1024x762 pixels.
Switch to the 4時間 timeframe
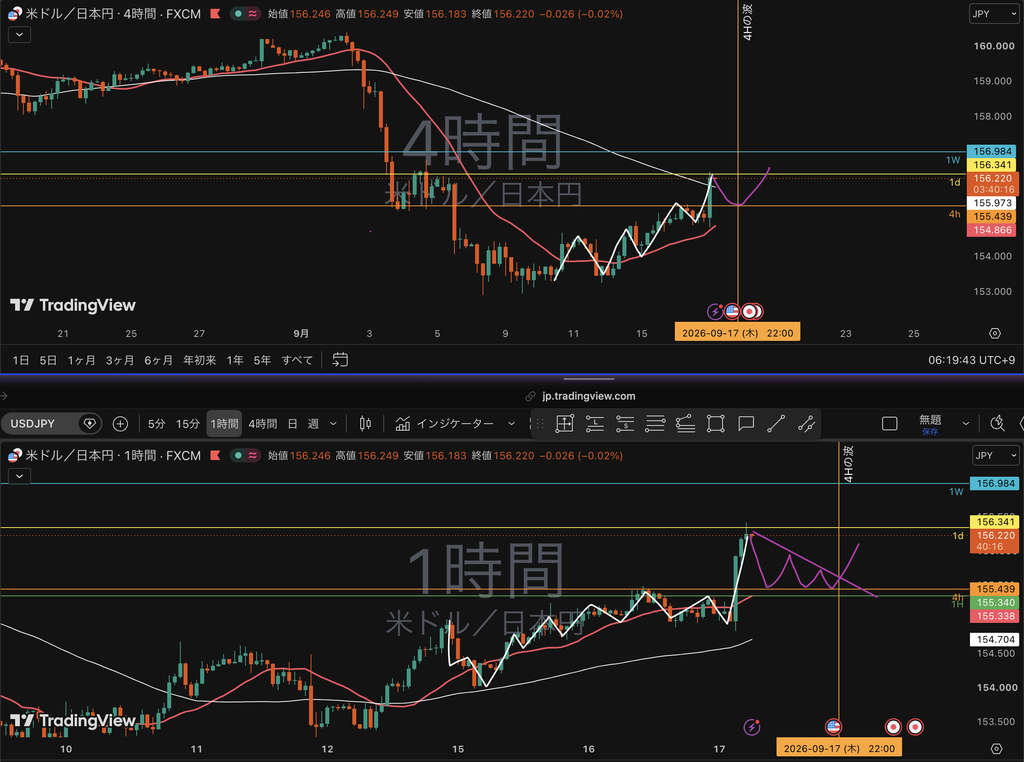coord(263,424)
